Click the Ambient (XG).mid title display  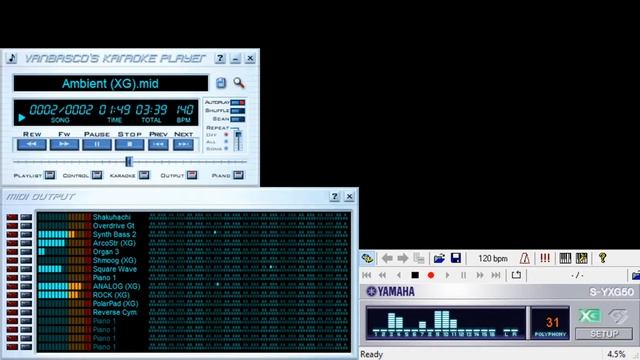pyautogui.click(x=111, y=84)
